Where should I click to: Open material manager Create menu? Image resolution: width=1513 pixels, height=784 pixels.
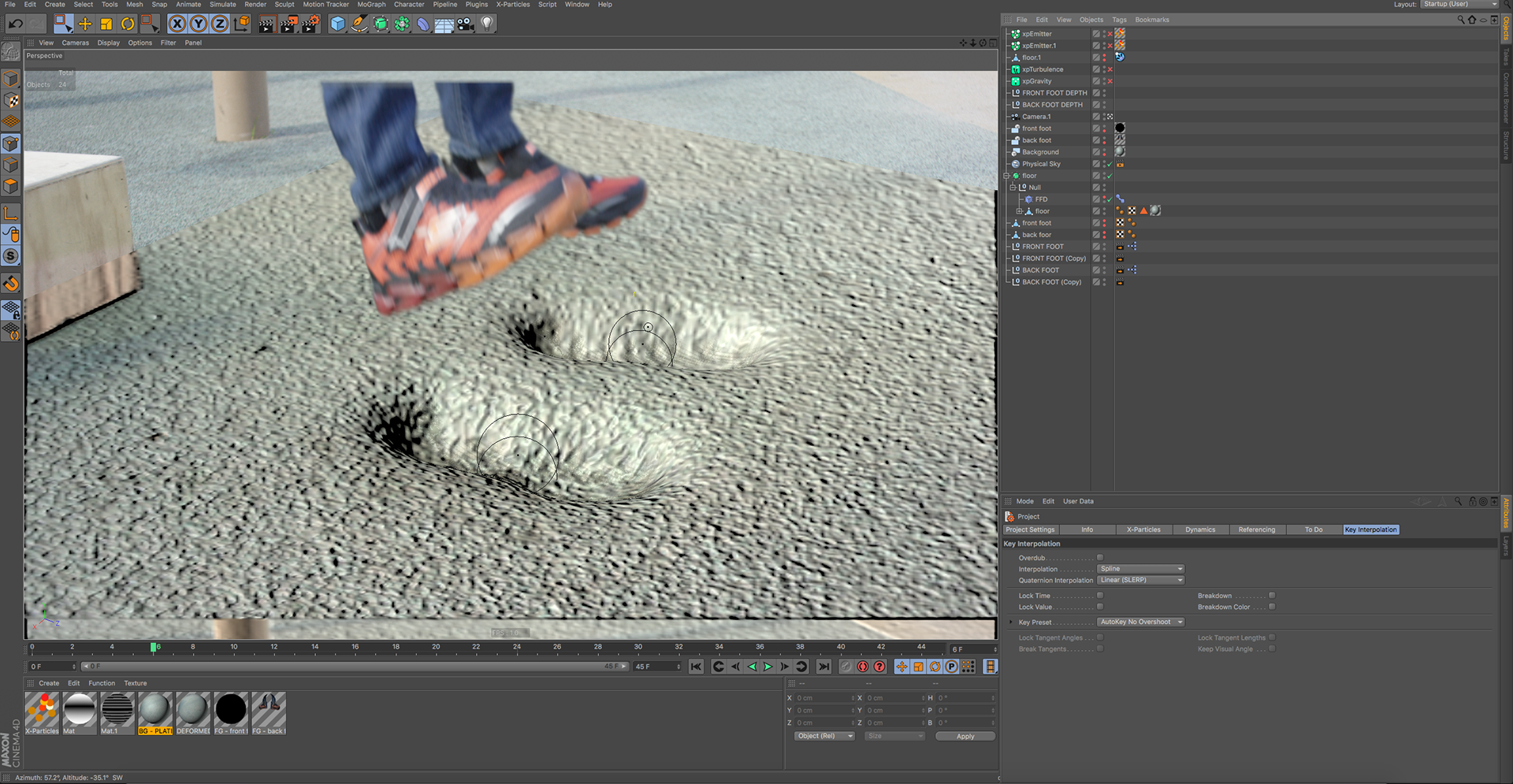coord(49,683)
